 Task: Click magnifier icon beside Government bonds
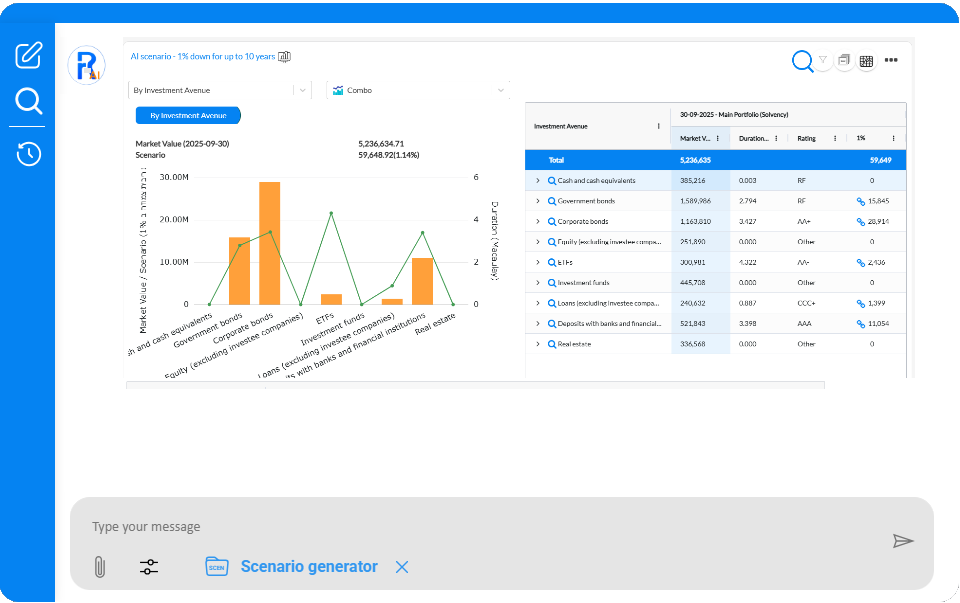[552, 201]
